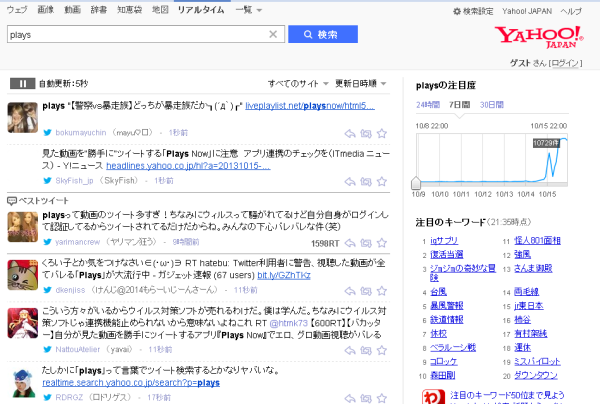600x404 pixels.
Task: Pause auto-update with the pause button
Action: [x=22, y=83]
